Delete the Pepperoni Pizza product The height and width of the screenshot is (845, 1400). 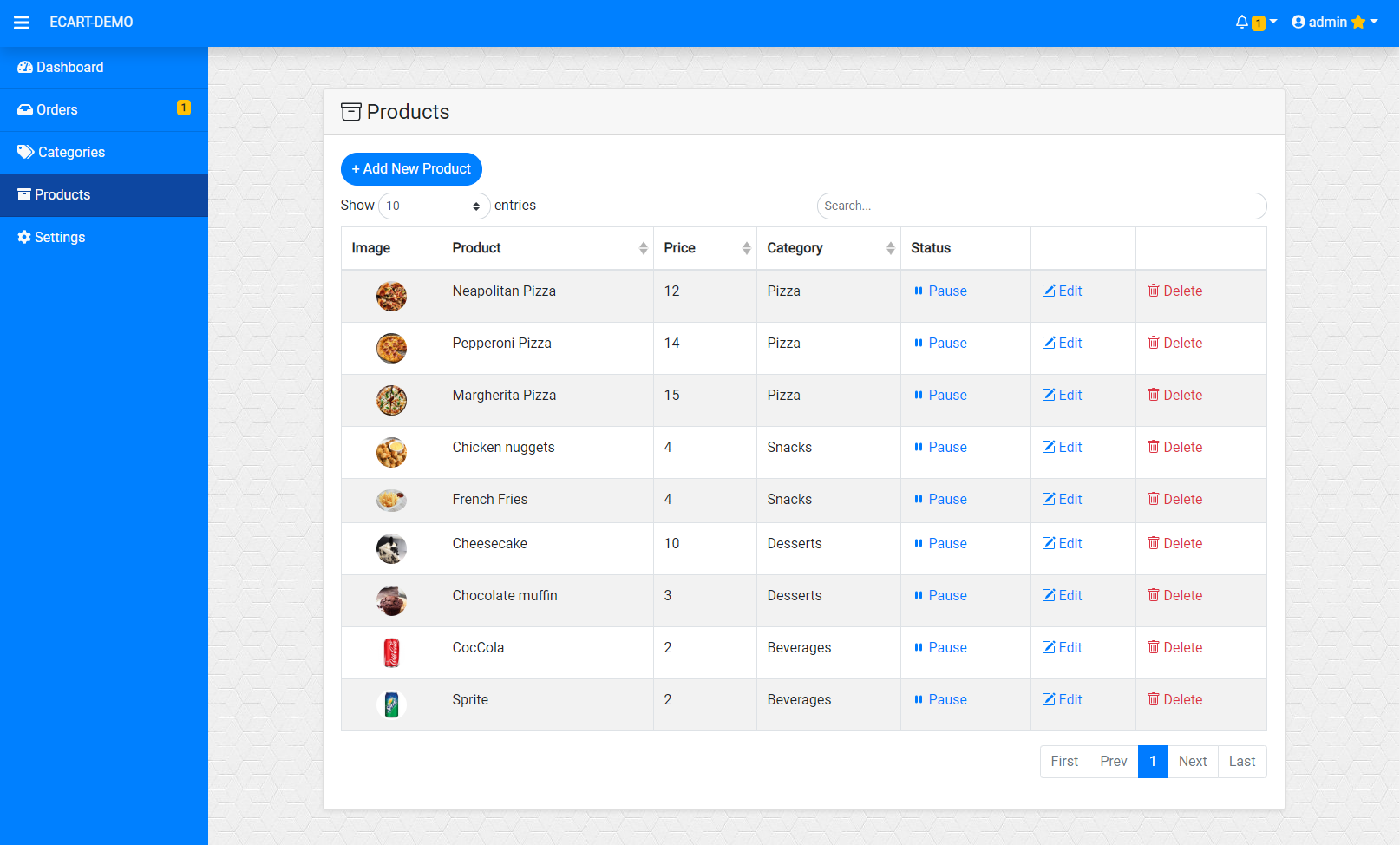point(1174,344)
